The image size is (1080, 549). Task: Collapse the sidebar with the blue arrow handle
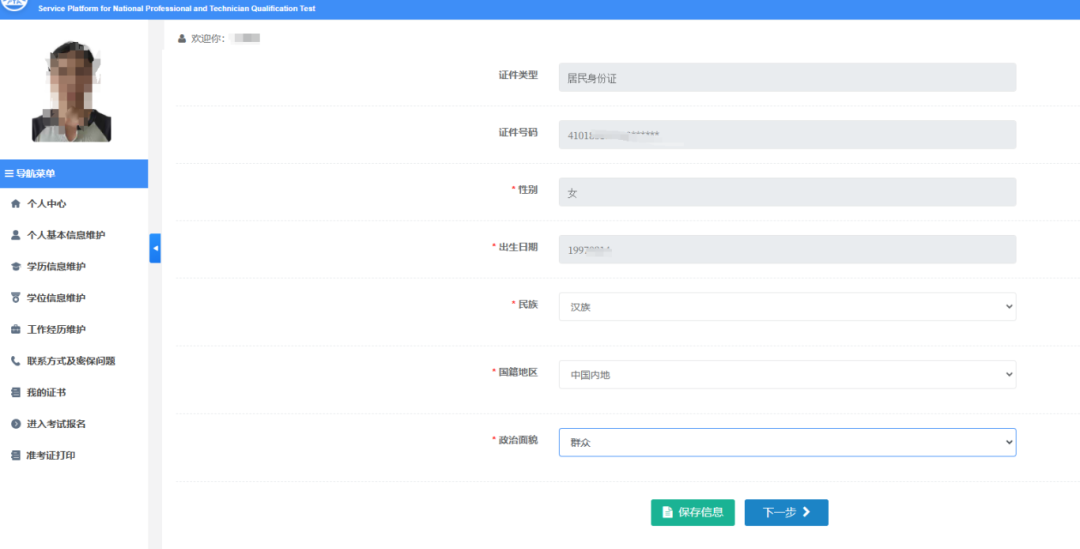[155, 248]
